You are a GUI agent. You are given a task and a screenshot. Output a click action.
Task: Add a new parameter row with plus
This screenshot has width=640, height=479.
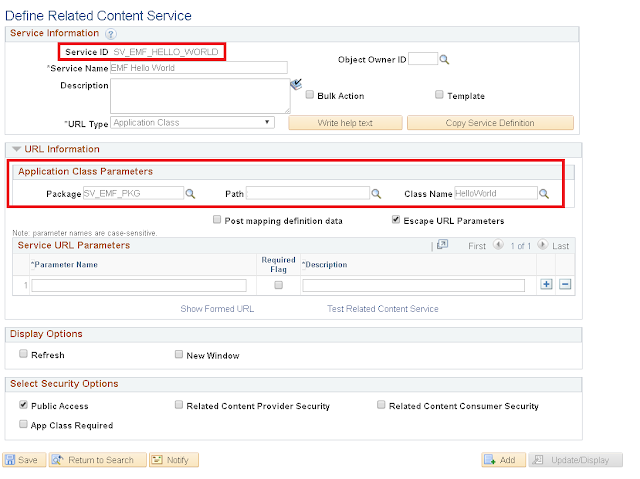[x=547, y=285]
